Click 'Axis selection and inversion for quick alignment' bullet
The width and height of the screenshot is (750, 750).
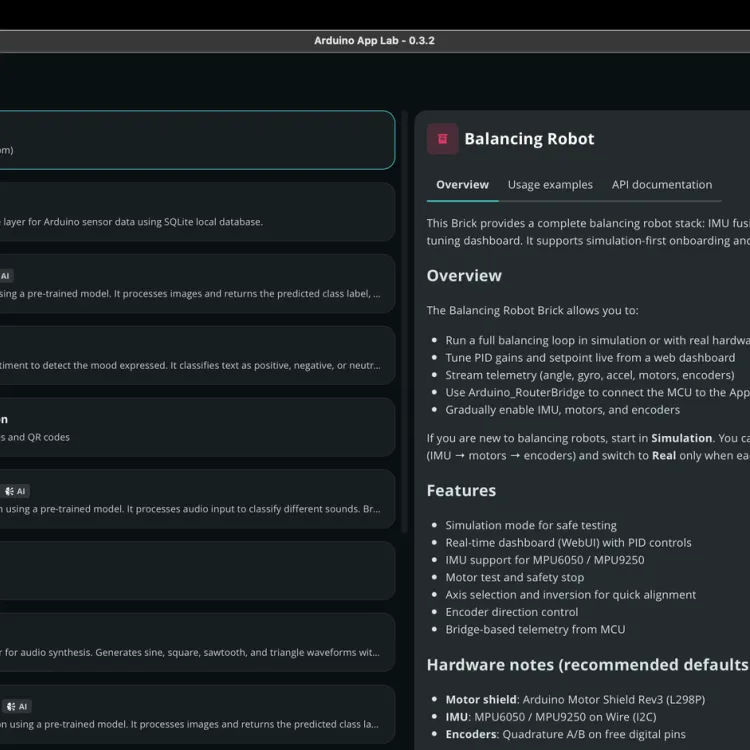[x=571, y=595]
